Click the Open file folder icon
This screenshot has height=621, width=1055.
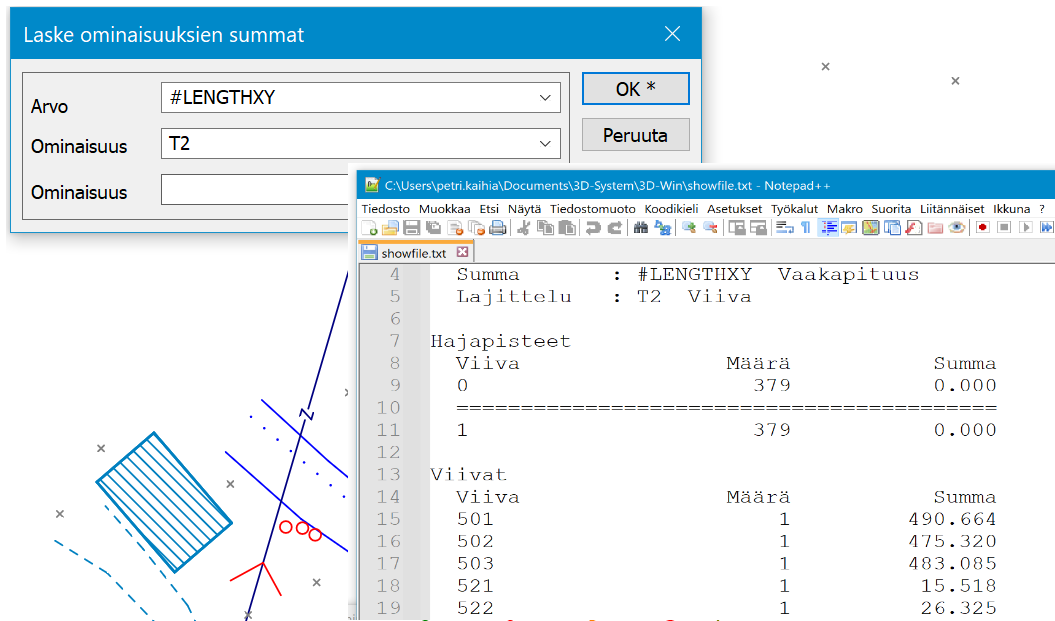(x=390, y=228)
